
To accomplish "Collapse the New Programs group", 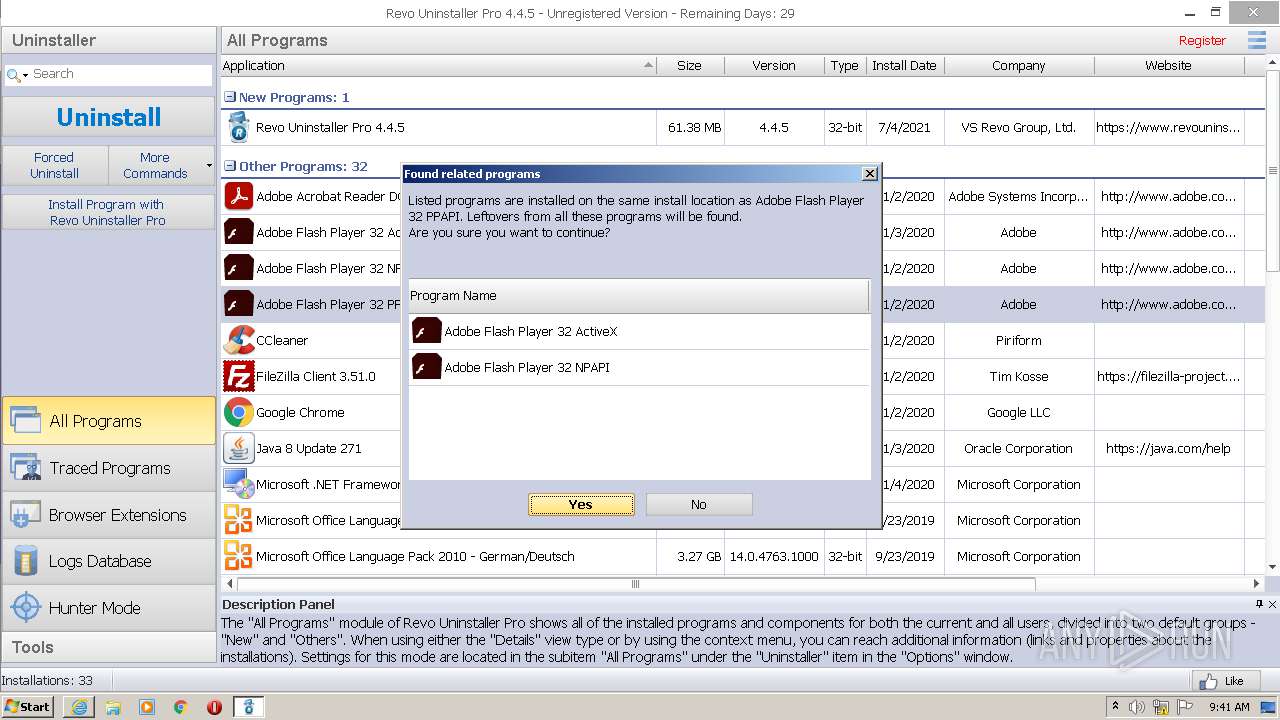I will click(x=230, y=97).
